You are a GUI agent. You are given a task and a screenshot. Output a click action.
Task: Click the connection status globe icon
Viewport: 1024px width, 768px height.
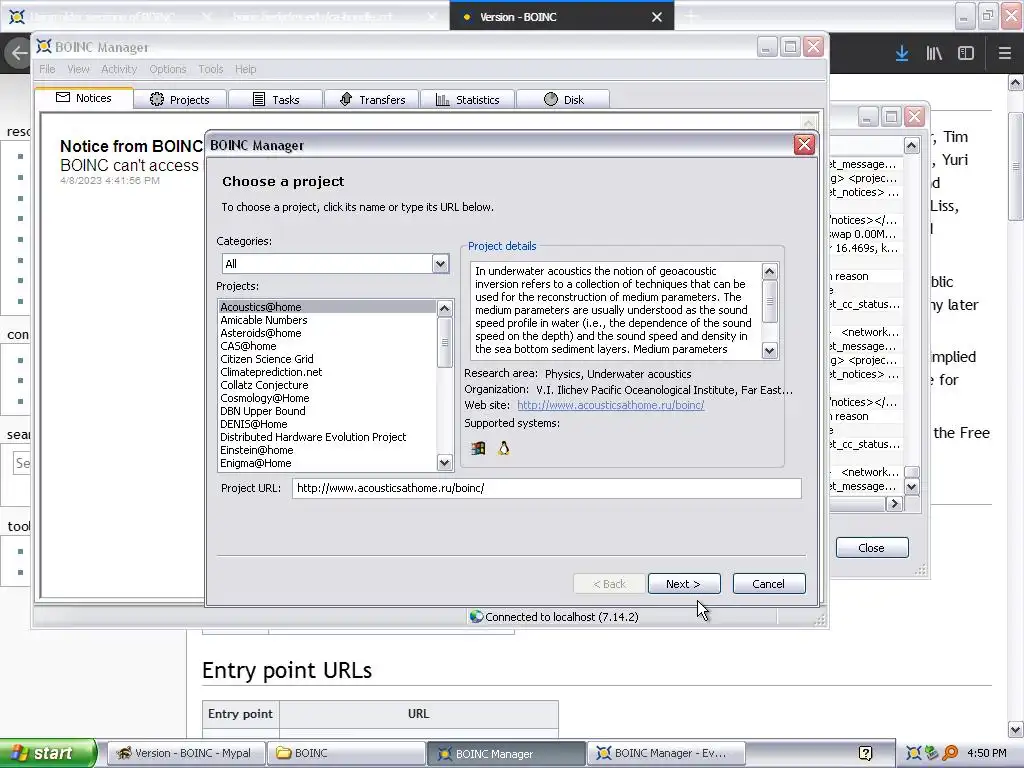476,616
